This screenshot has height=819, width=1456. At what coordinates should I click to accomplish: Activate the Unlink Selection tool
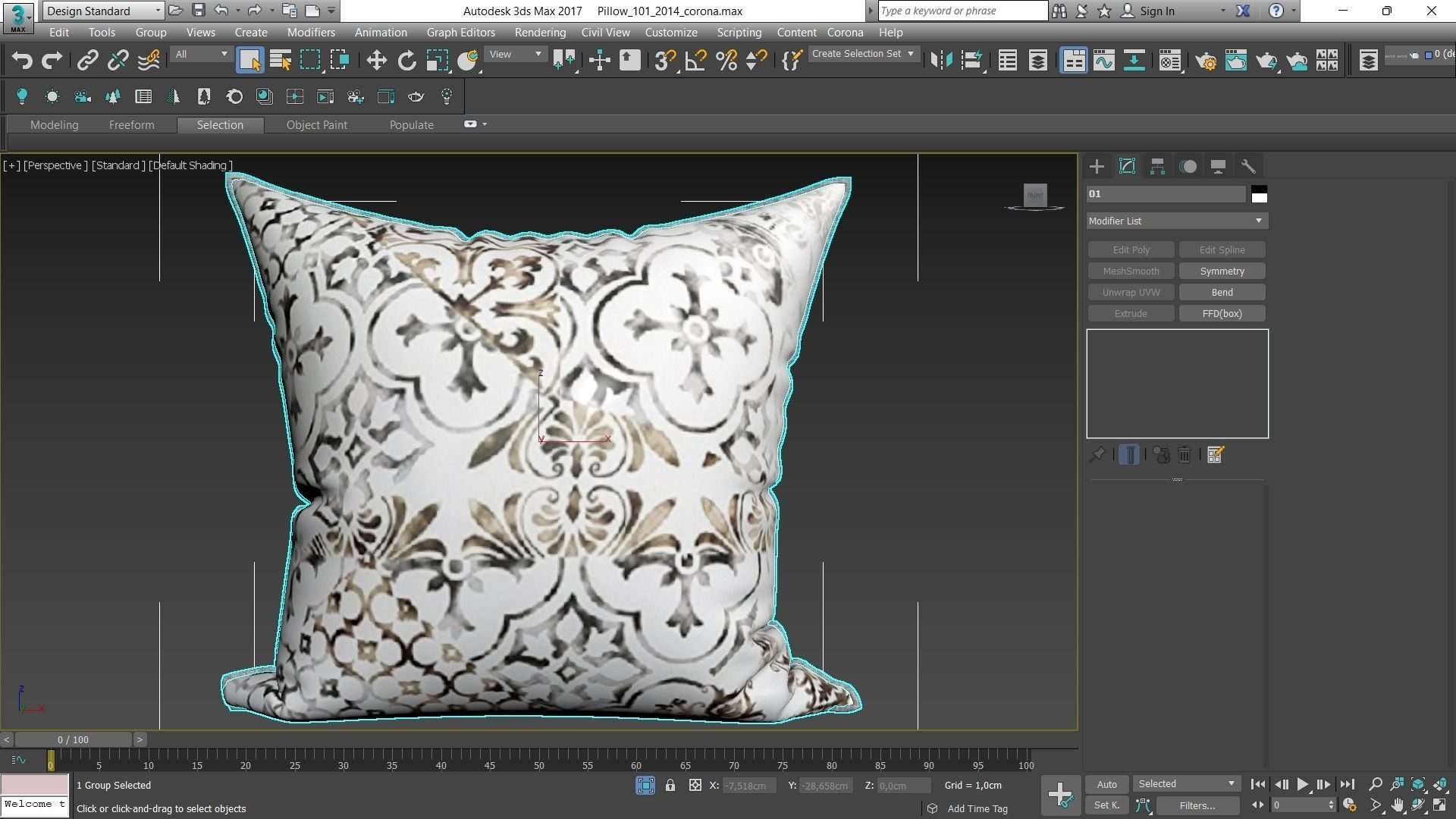click(x=118, y=61)
